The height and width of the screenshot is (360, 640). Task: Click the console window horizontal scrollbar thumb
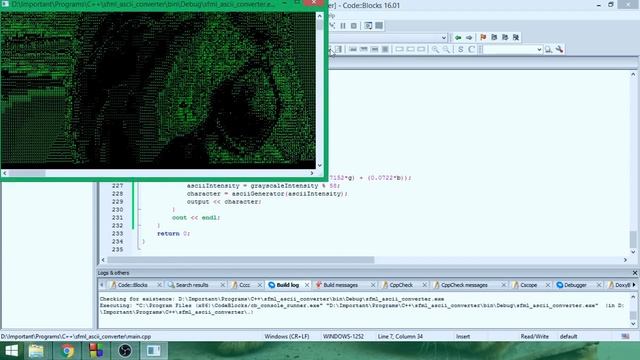(27, 173)
